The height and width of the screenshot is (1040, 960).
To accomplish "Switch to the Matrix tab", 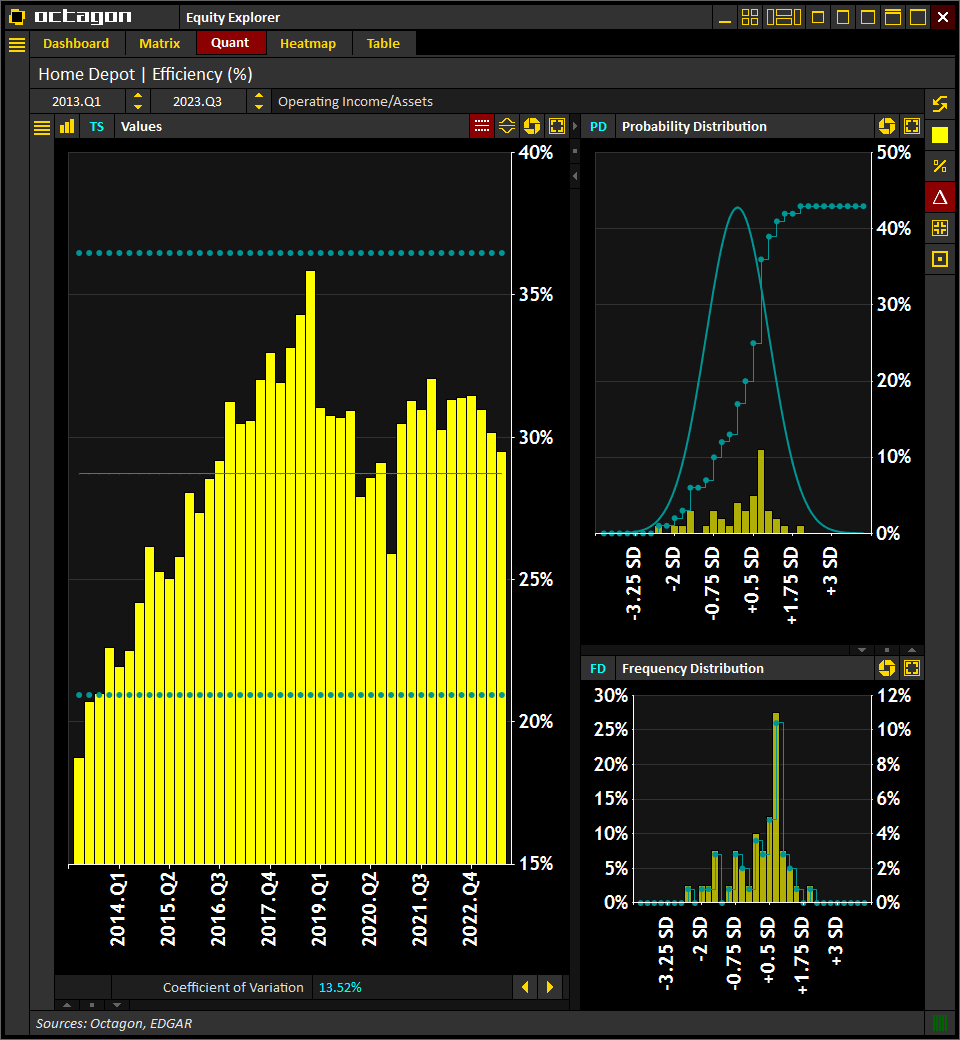I will (159, 44).
